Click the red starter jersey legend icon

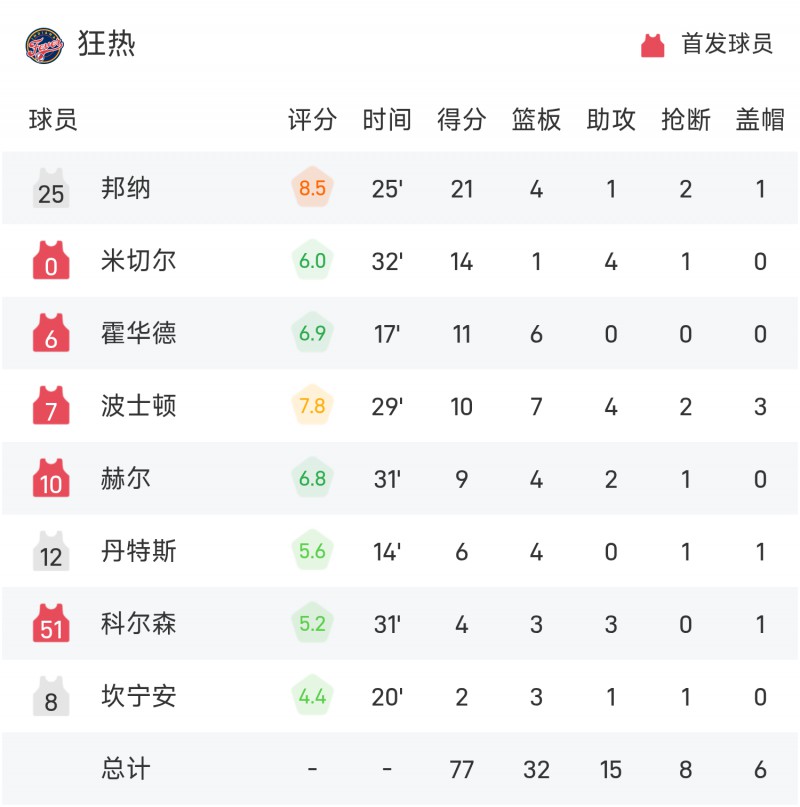click(652, 45)
